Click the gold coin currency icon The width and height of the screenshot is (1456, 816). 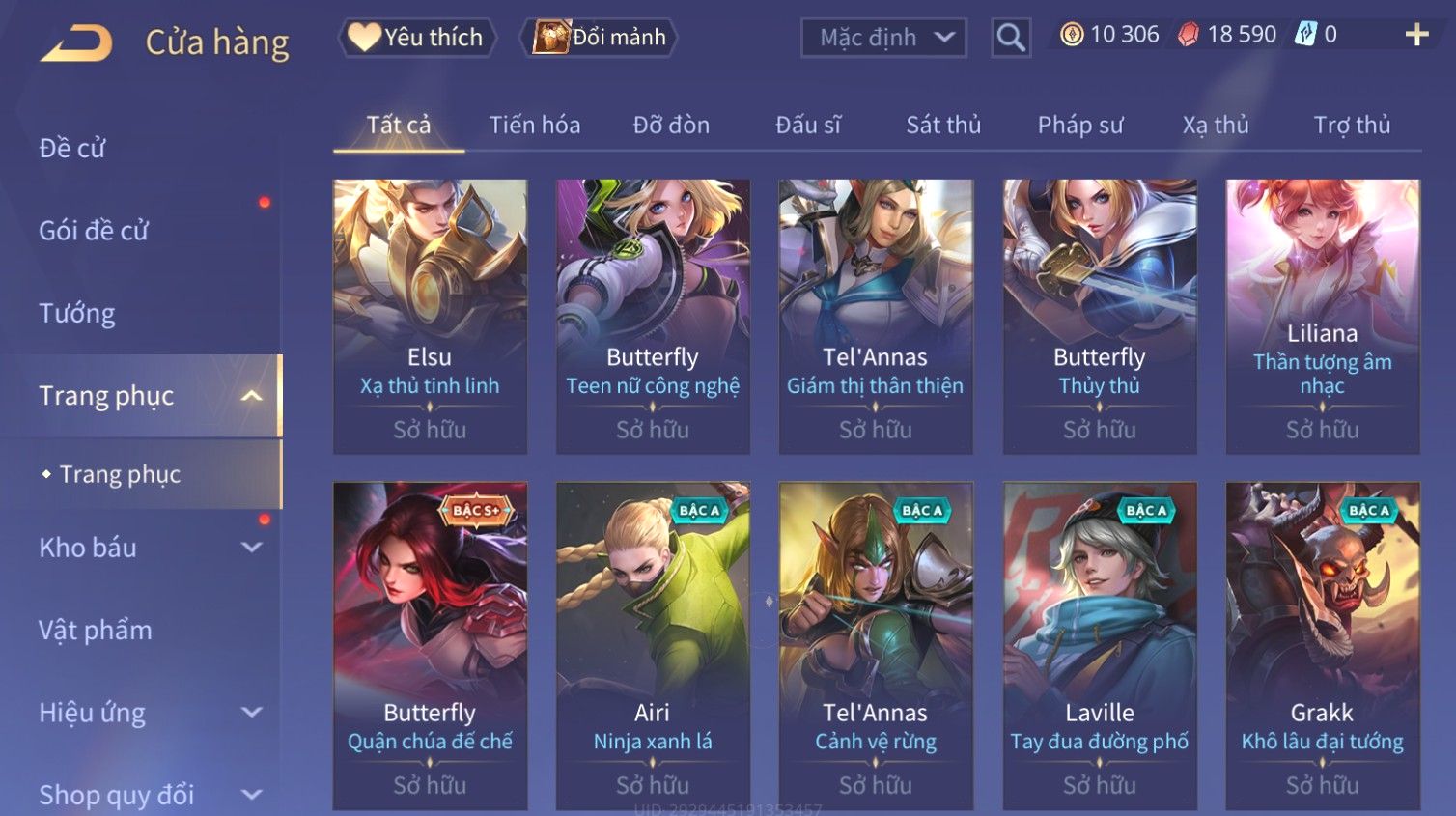(x=1072, y=35)
